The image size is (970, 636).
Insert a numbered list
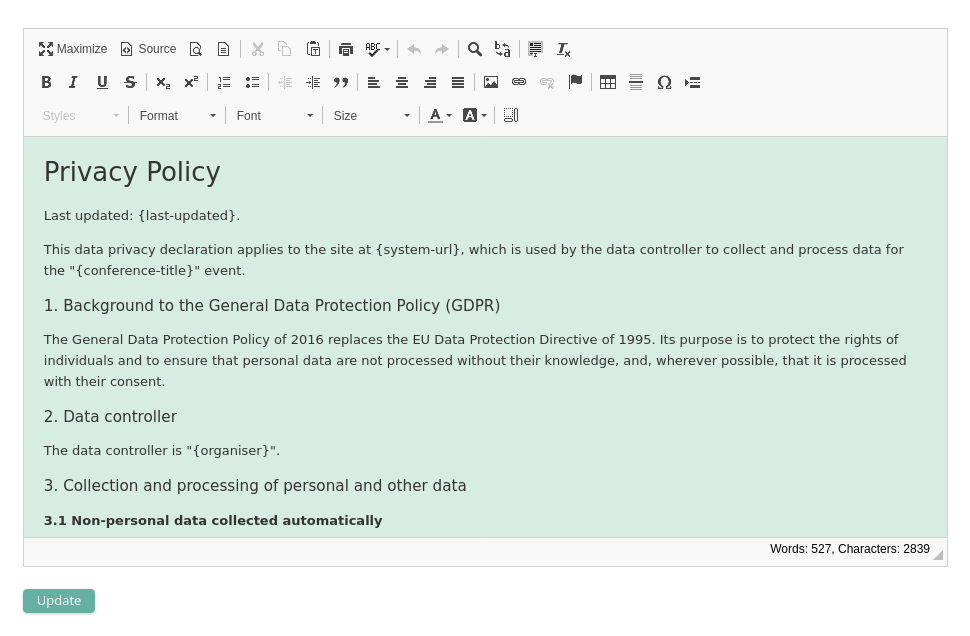(224, 83)
